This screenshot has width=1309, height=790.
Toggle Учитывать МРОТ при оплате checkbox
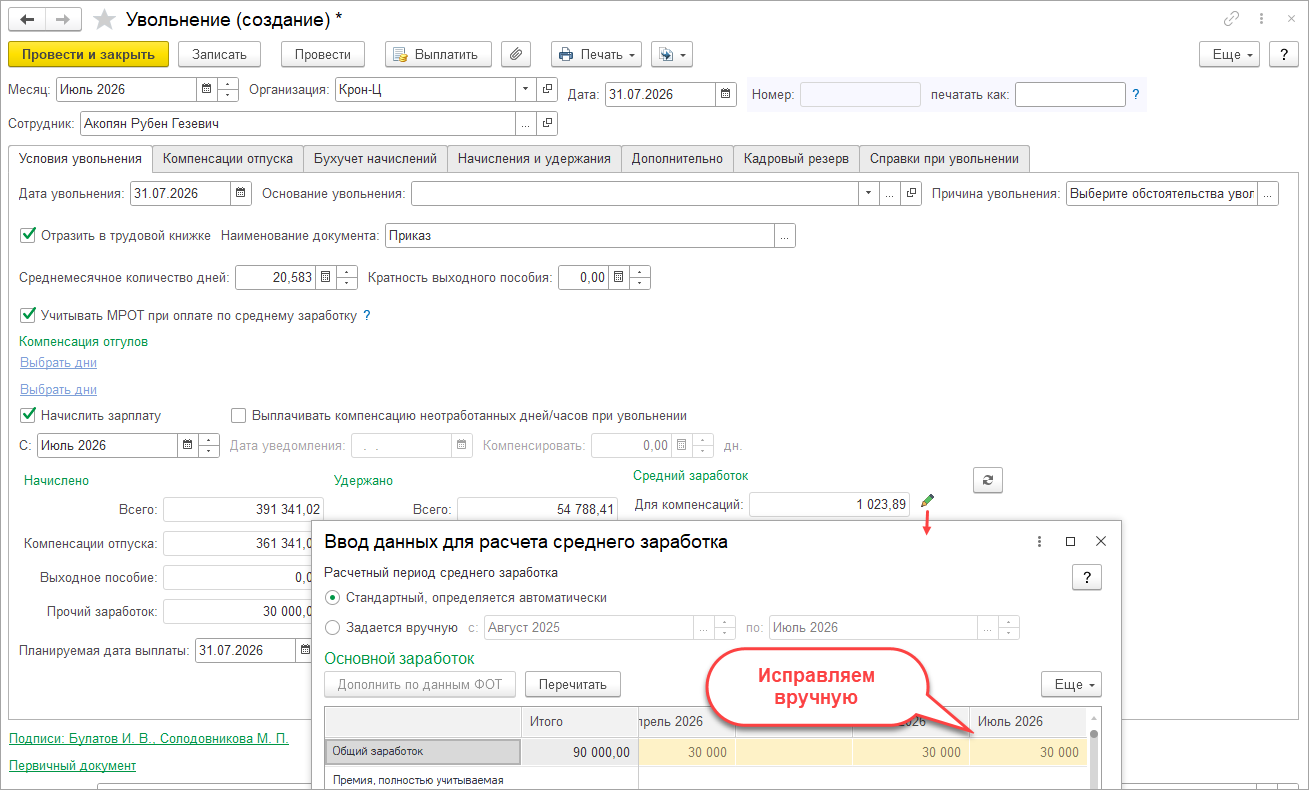[x=28, y=315]
